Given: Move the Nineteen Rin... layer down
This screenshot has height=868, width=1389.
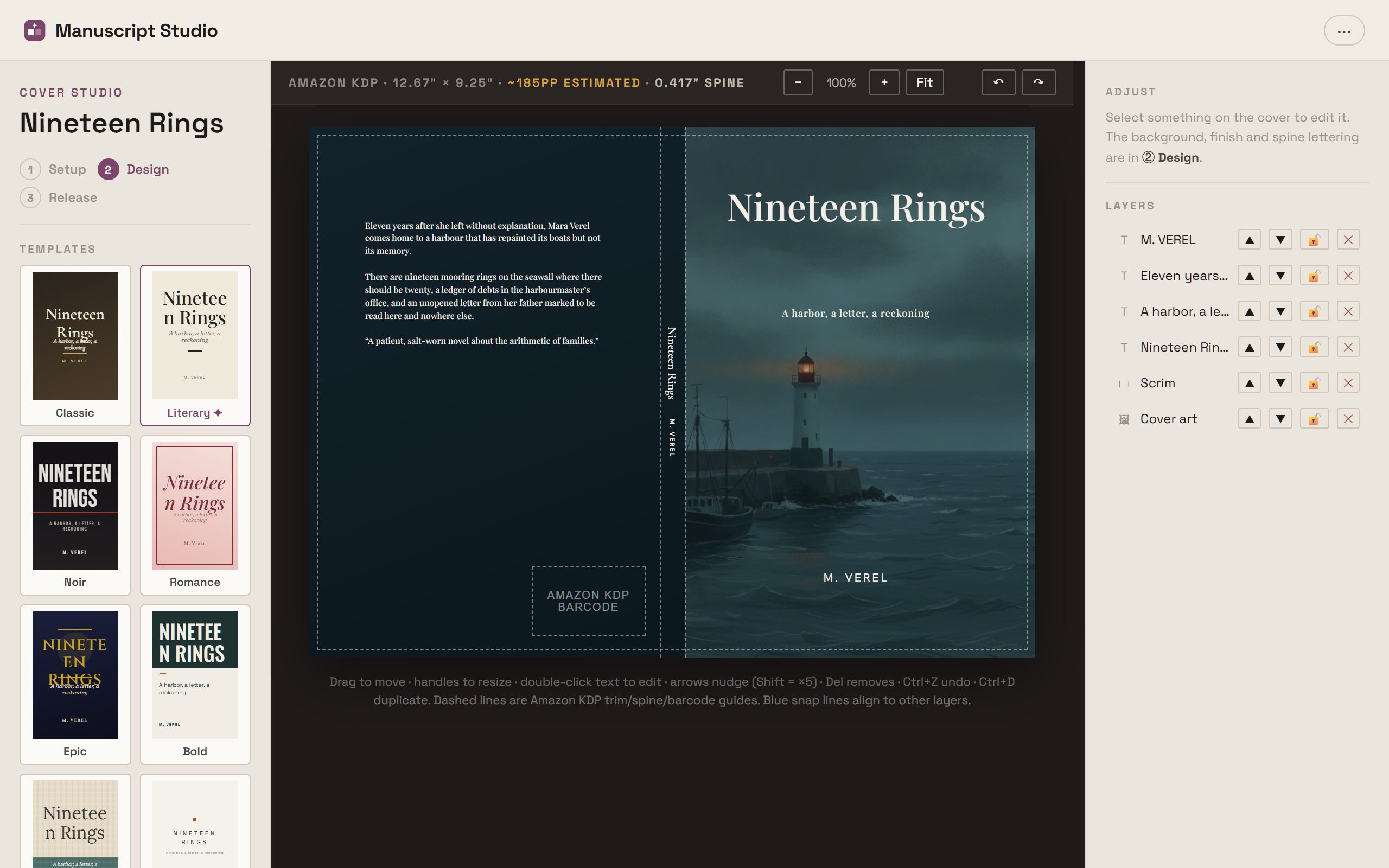Looking at the screenshot, I should pos(1280,347).
